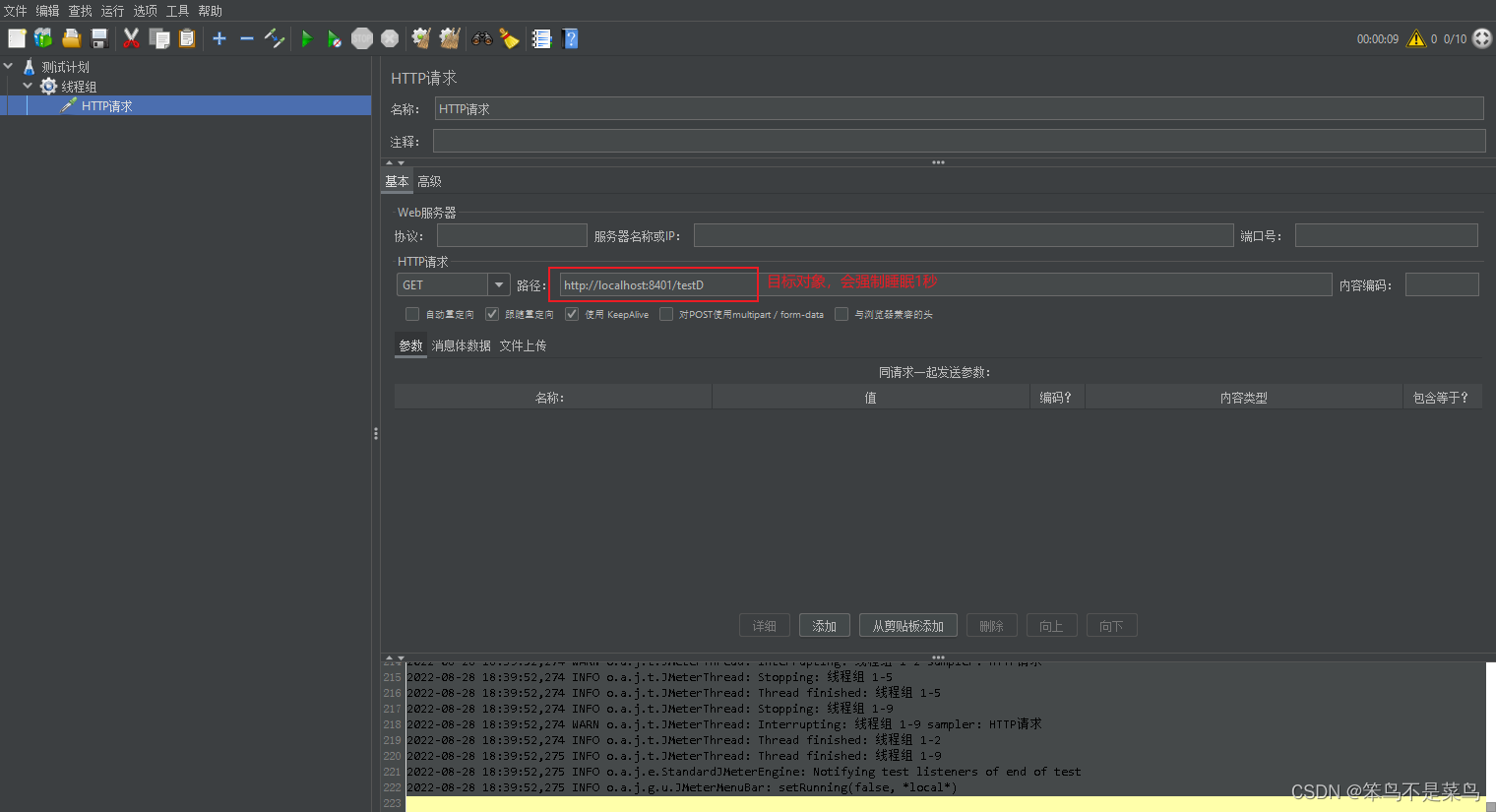Start test with no pauses icon

pos(335,38)
